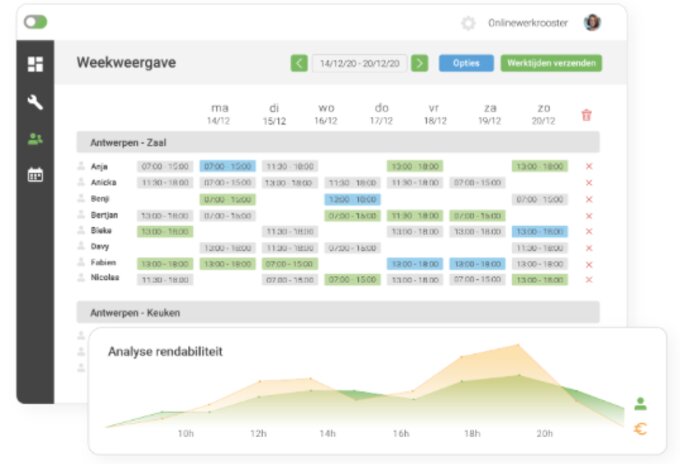The width and height of the screenshot is (680, 464).
Task: Click the red trash bin icon
Action: pyautogui.click(x=586, y=115)
